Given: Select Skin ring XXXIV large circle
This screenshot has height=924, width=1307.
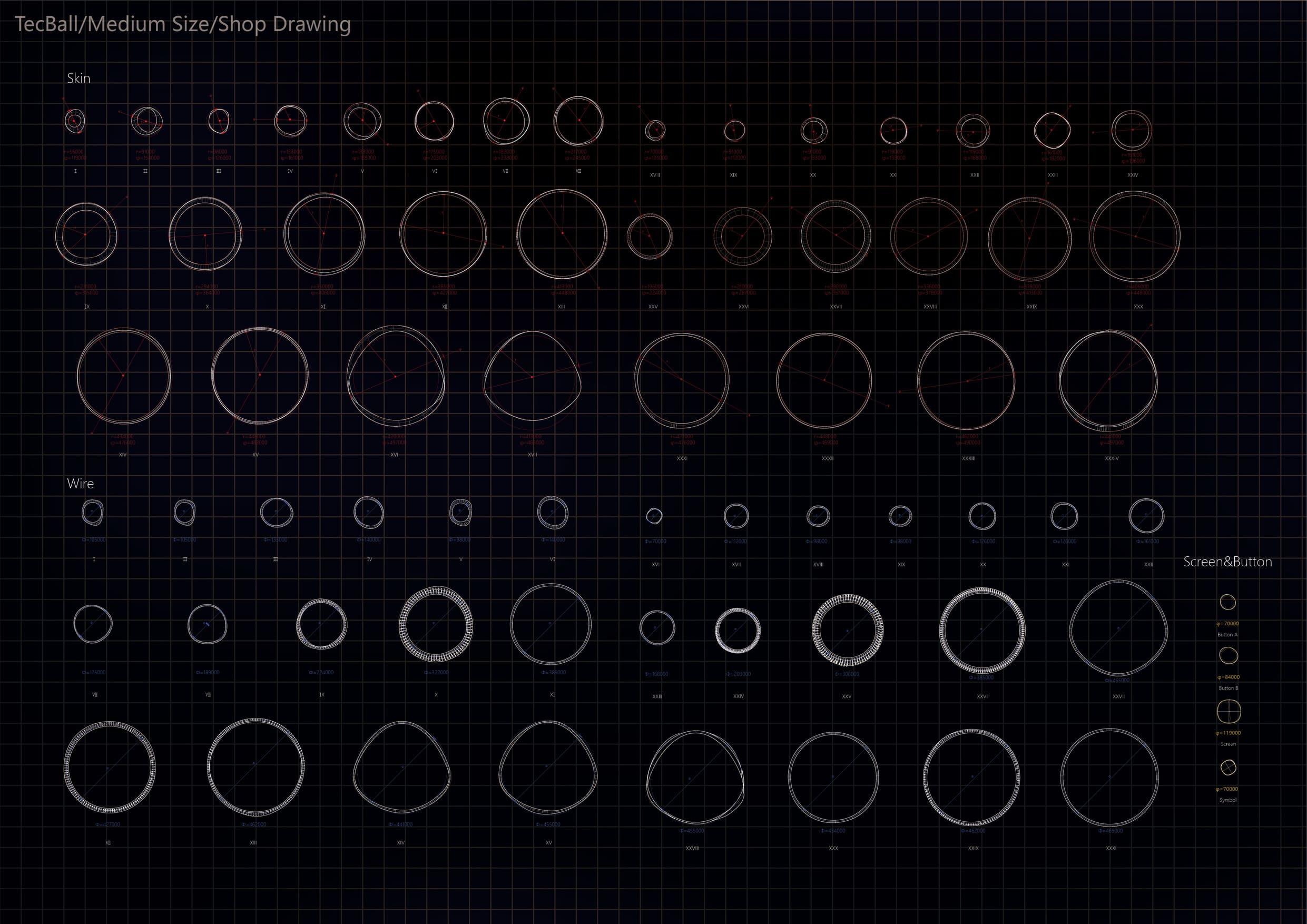Looking at the screenshot, I should coord(1108,380).
